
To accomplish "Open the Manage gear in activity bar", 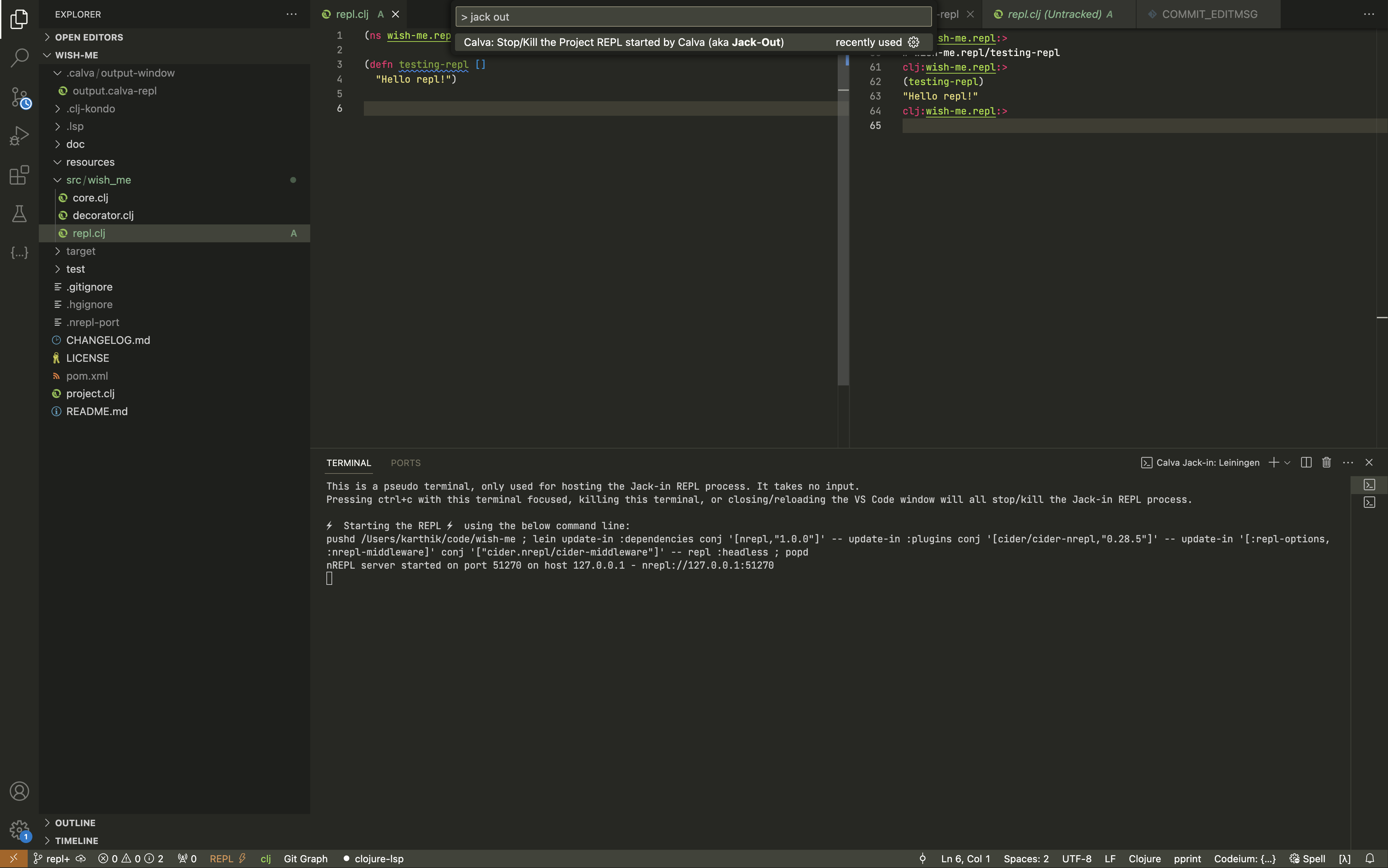I will (x=19, y=830).
